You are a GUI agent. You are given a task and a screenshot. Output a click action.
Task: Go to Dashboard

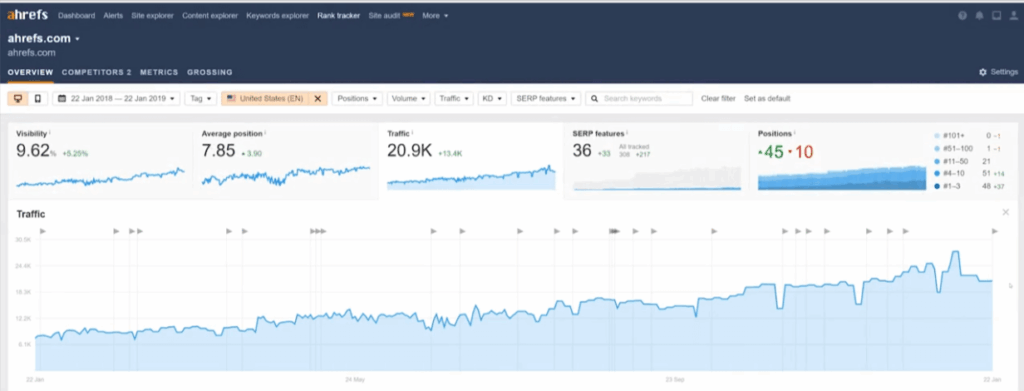[76, 16]
